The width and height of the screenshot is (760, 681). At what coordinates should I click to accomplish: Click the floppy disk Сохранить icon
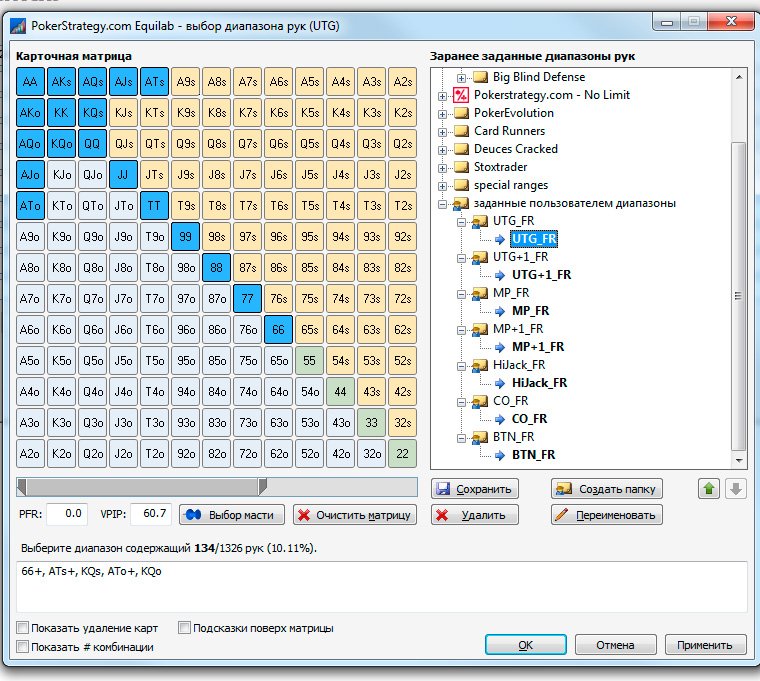[x=443, y=489]
